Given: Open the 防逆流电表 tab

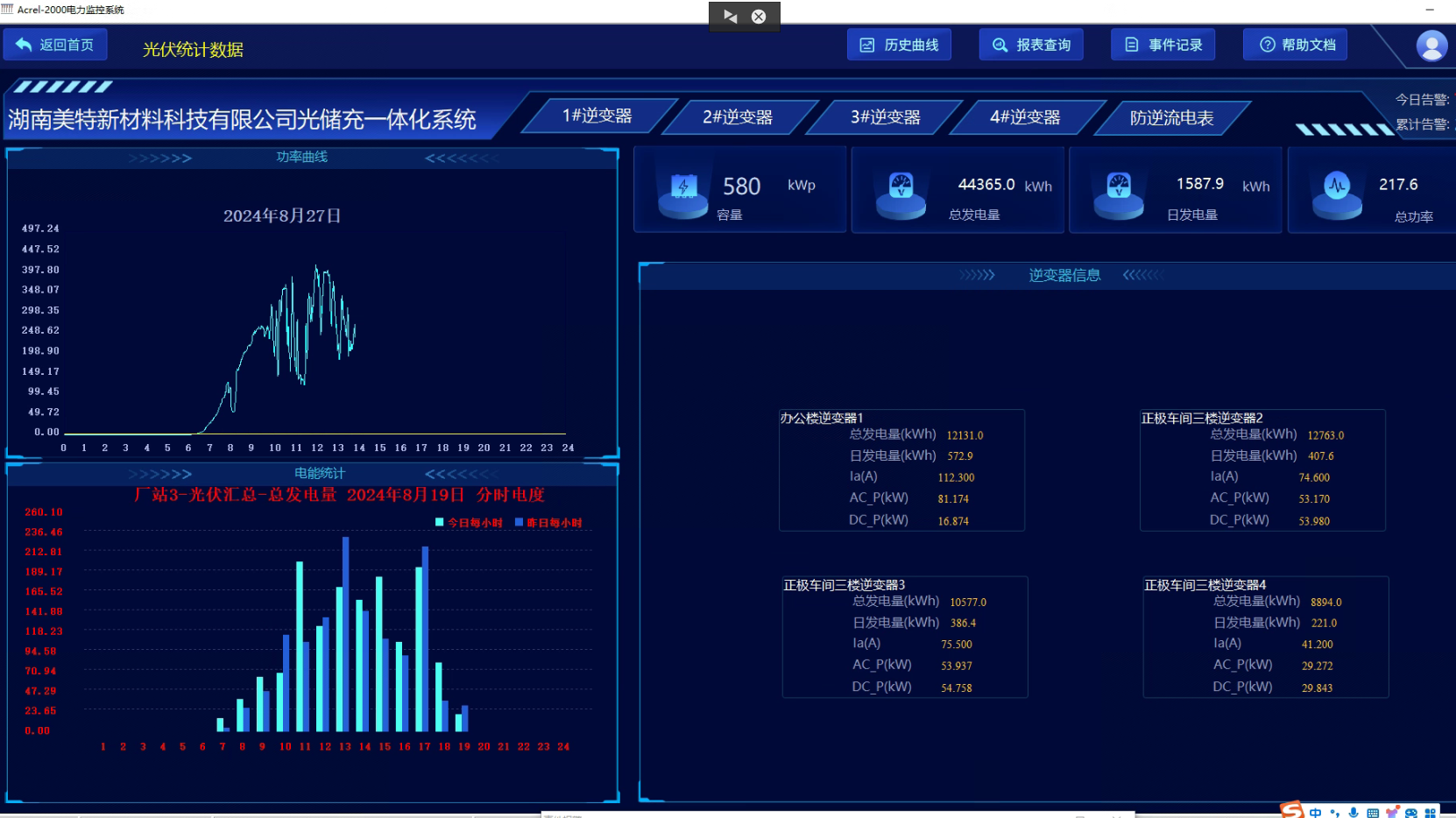Looking at the screenshot, I should click(1172, 117).
